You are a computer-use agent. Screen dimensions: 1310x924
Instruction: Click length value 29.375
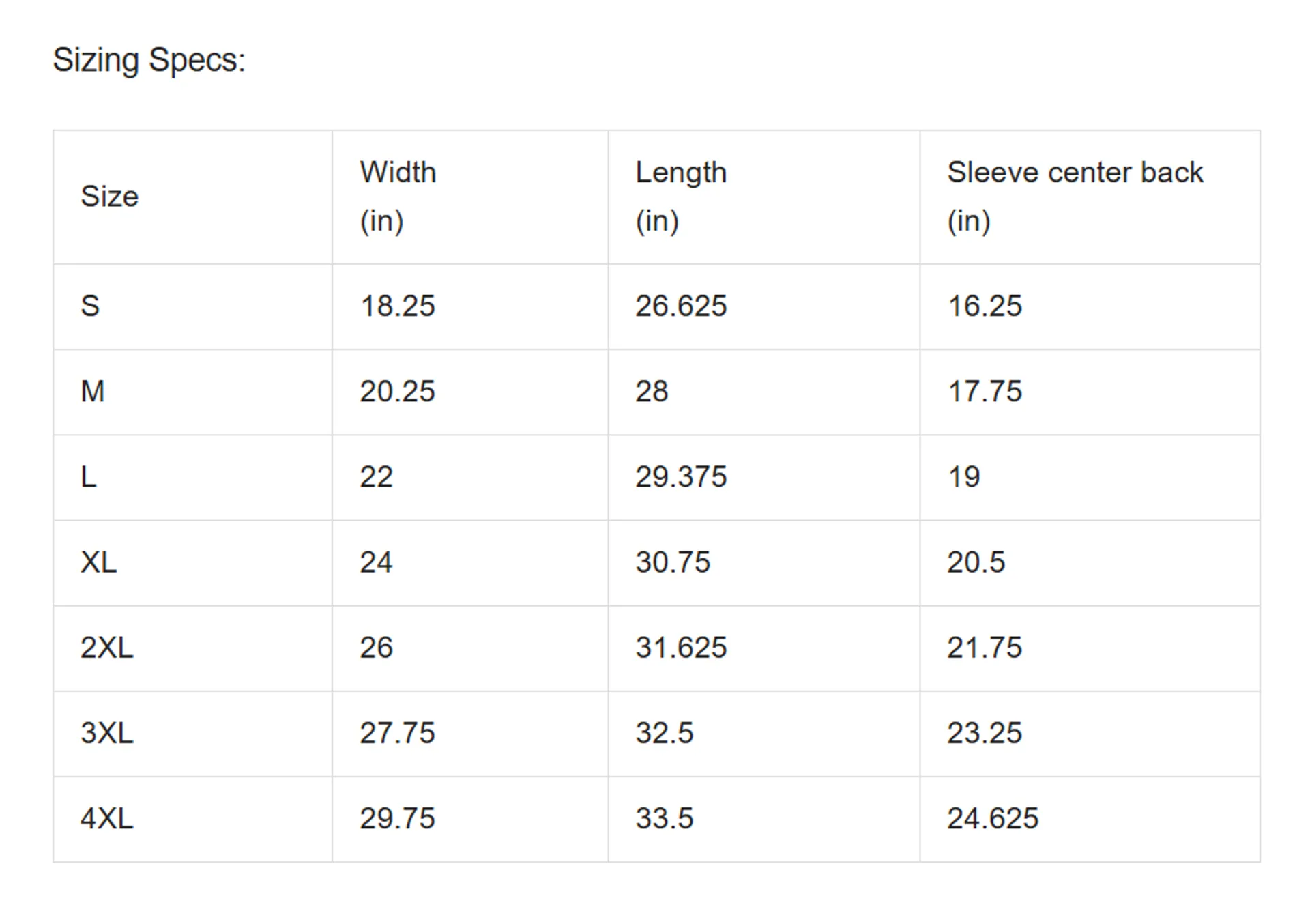(x=681, y=477)
